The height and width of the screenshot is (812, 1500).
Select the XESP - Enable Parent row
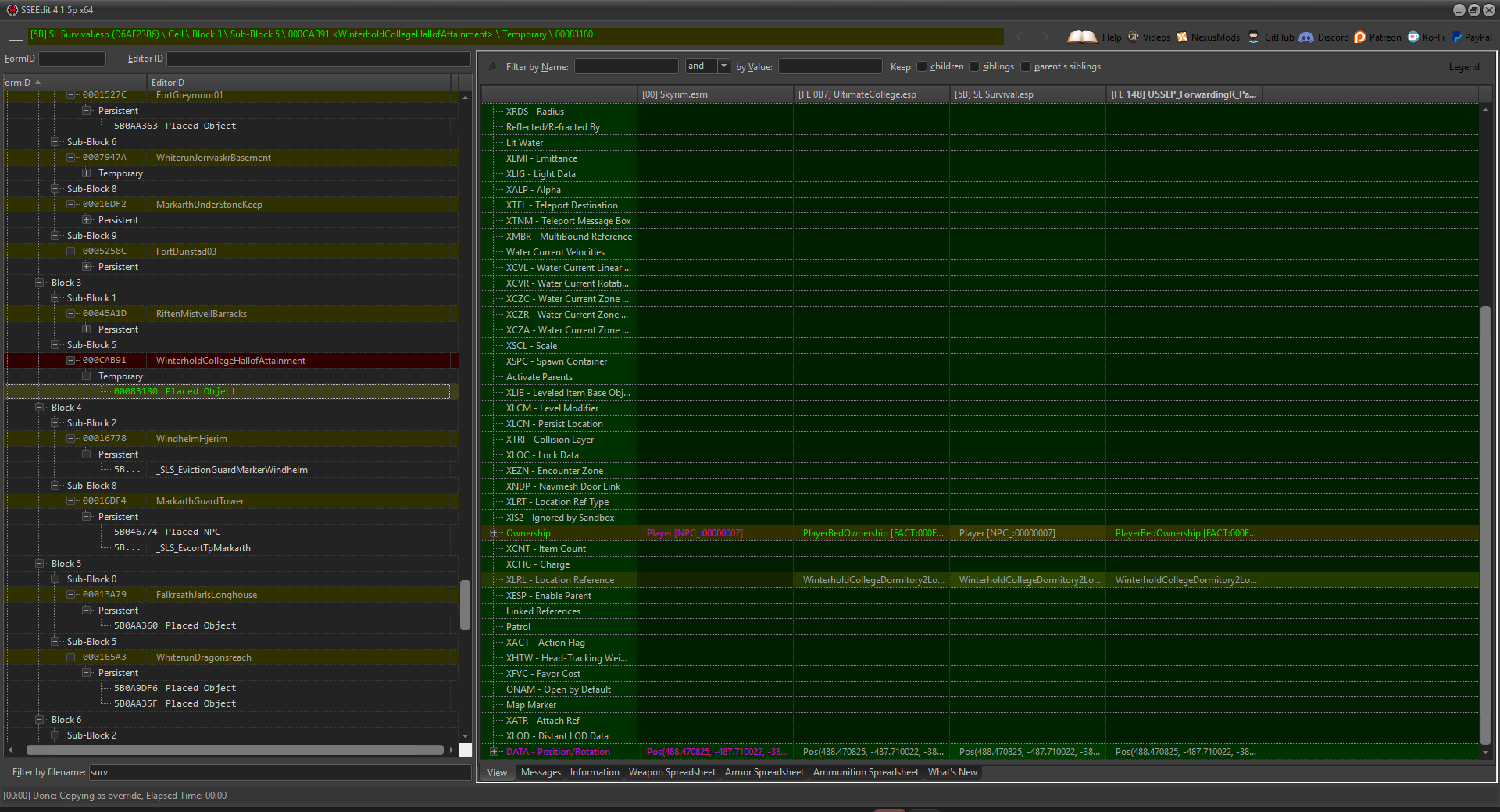980,596
